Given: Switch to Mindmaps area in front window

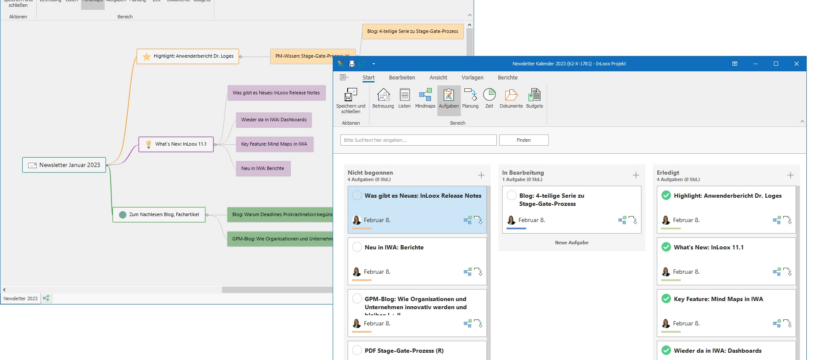Looking at the screenshot, I should [x=425, y=98].
